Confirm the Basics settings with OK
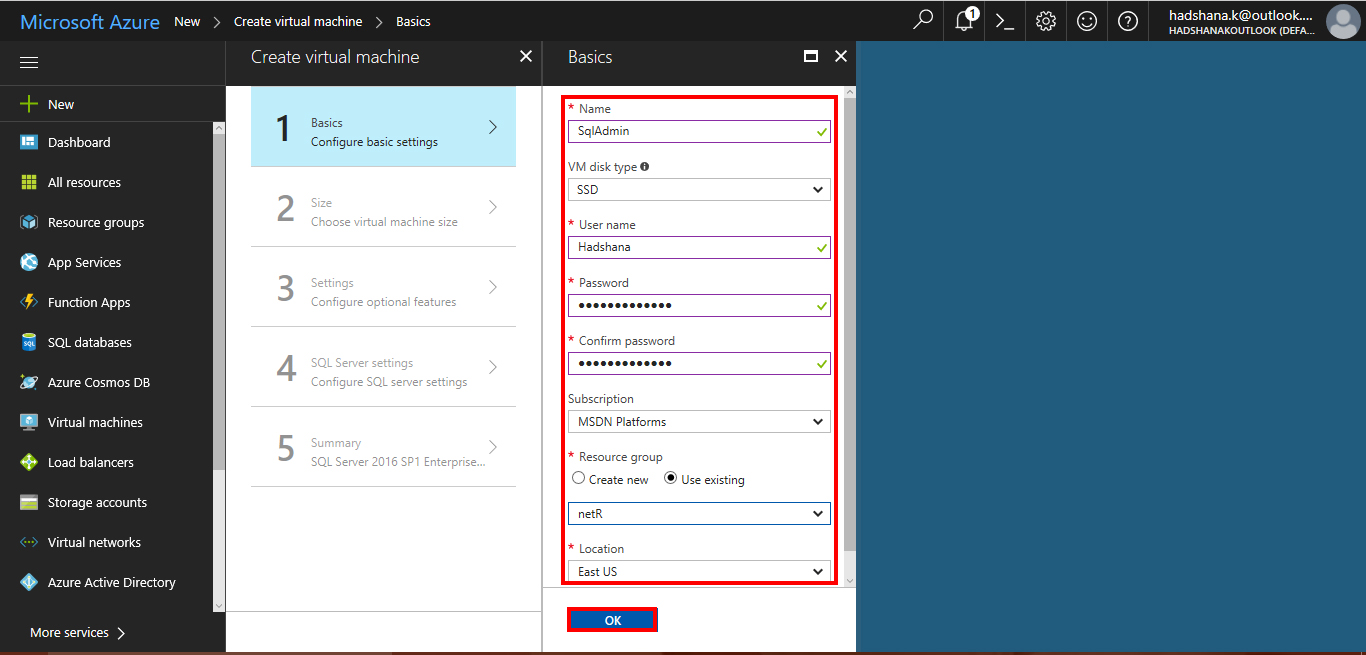This screenshot has width=1366, height=655. 612,620
